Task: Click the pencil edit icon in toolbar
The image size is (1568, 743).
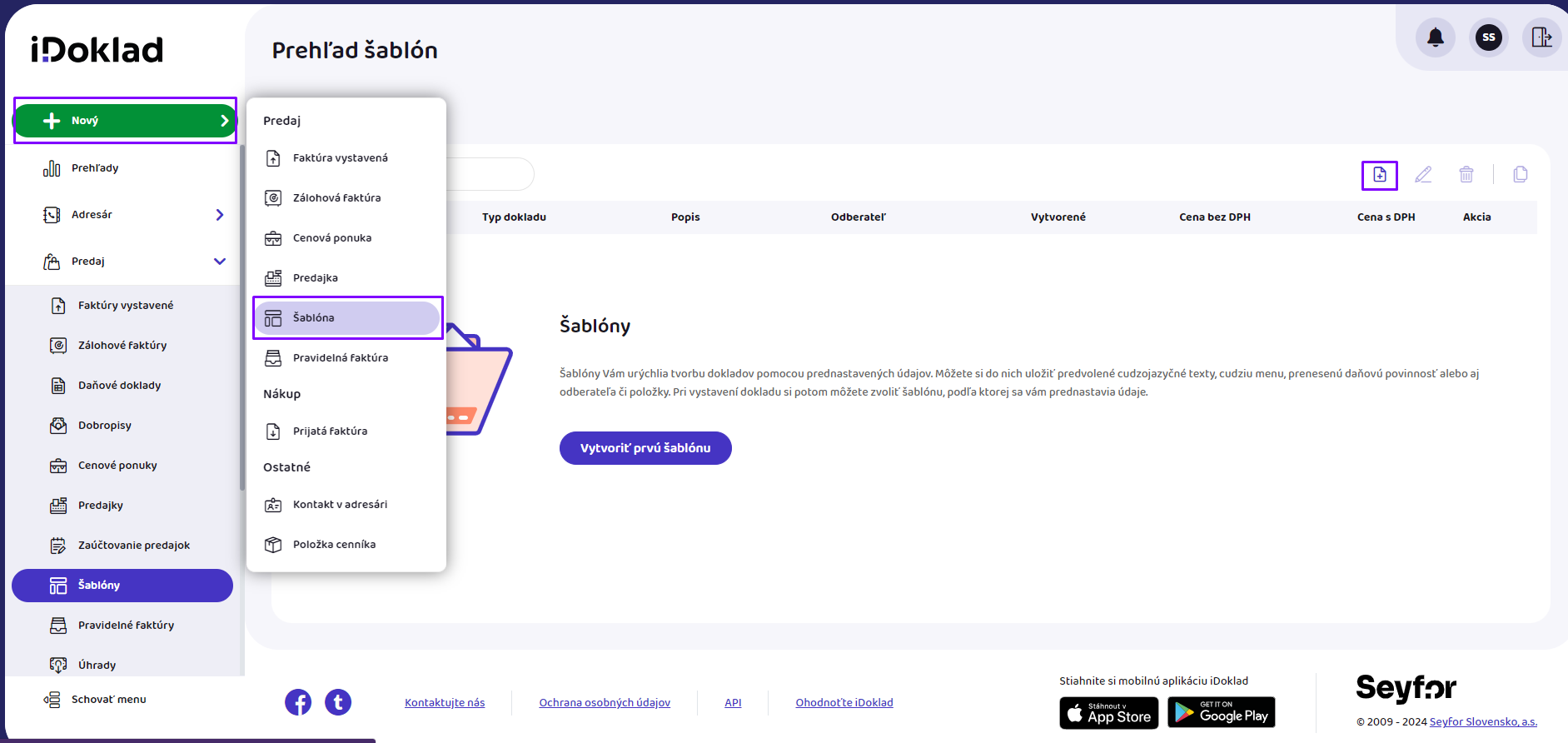Action: click(x=1423, y=175)
